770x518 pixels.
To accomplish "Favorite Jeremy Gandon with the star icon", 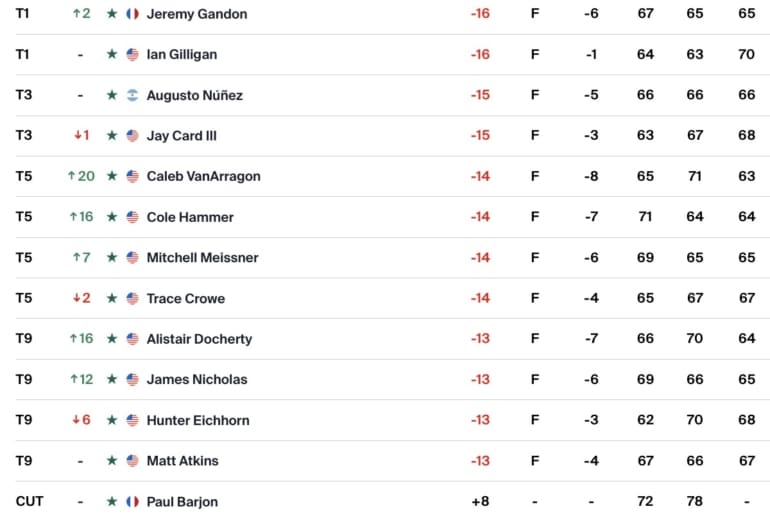I will [x=112, y=14].
